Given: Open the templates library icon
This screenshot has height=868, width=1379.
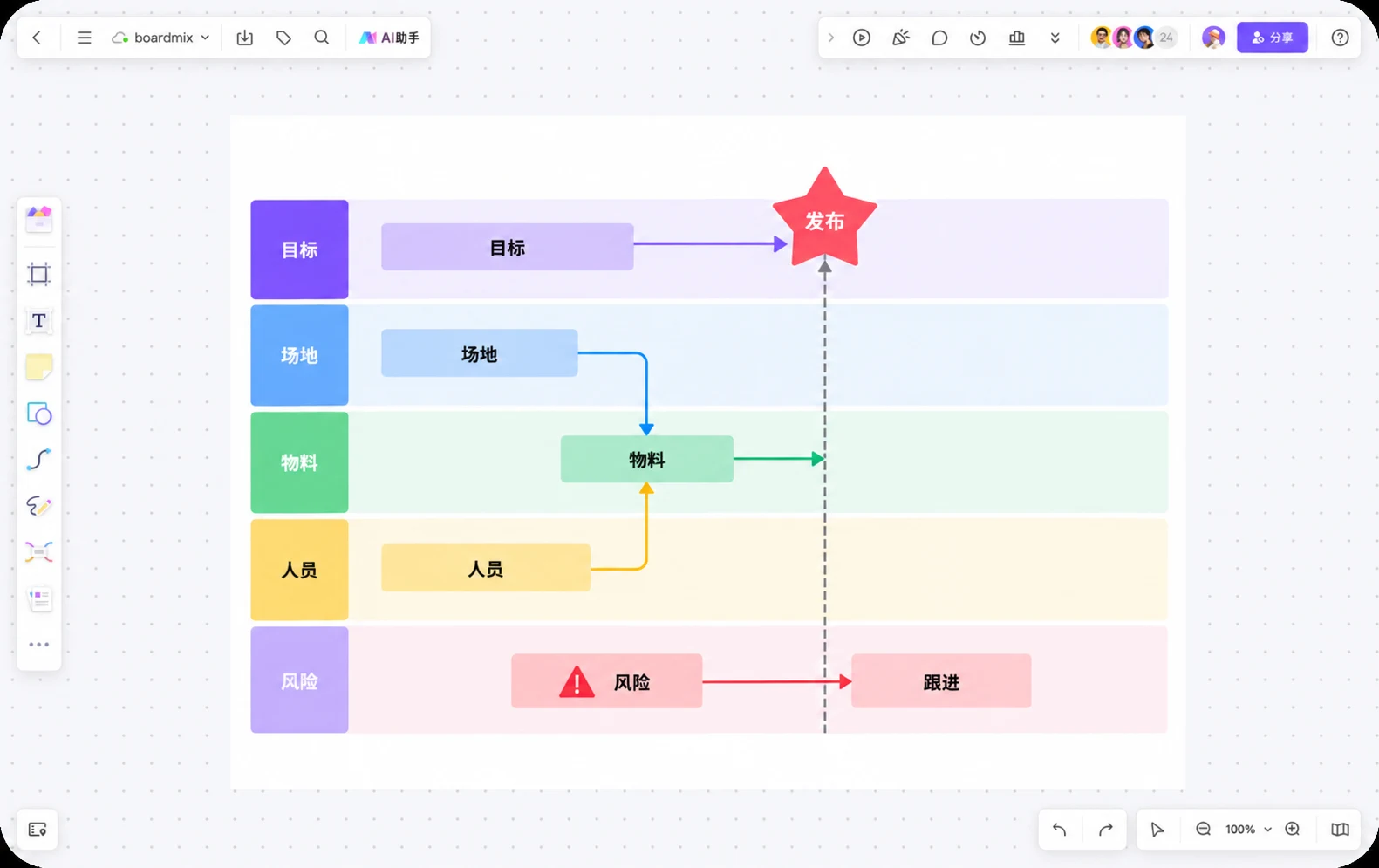Looking at the screenshot, I should pos(39,218).
